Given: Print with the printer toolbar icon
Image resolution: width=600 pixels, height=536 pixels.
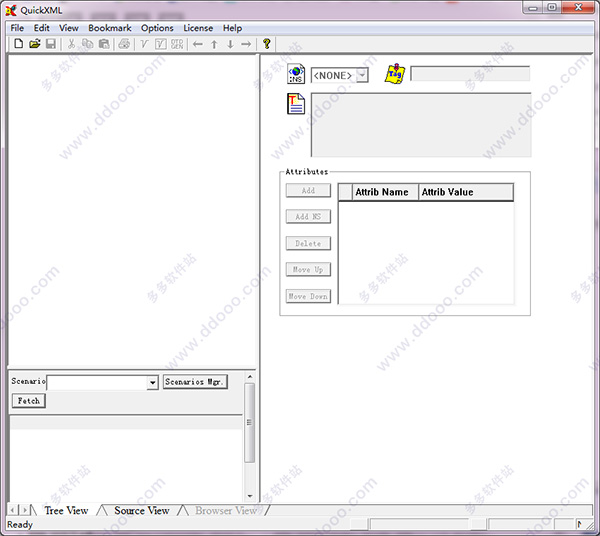Looking at the screenshot, I should [124, 44].
